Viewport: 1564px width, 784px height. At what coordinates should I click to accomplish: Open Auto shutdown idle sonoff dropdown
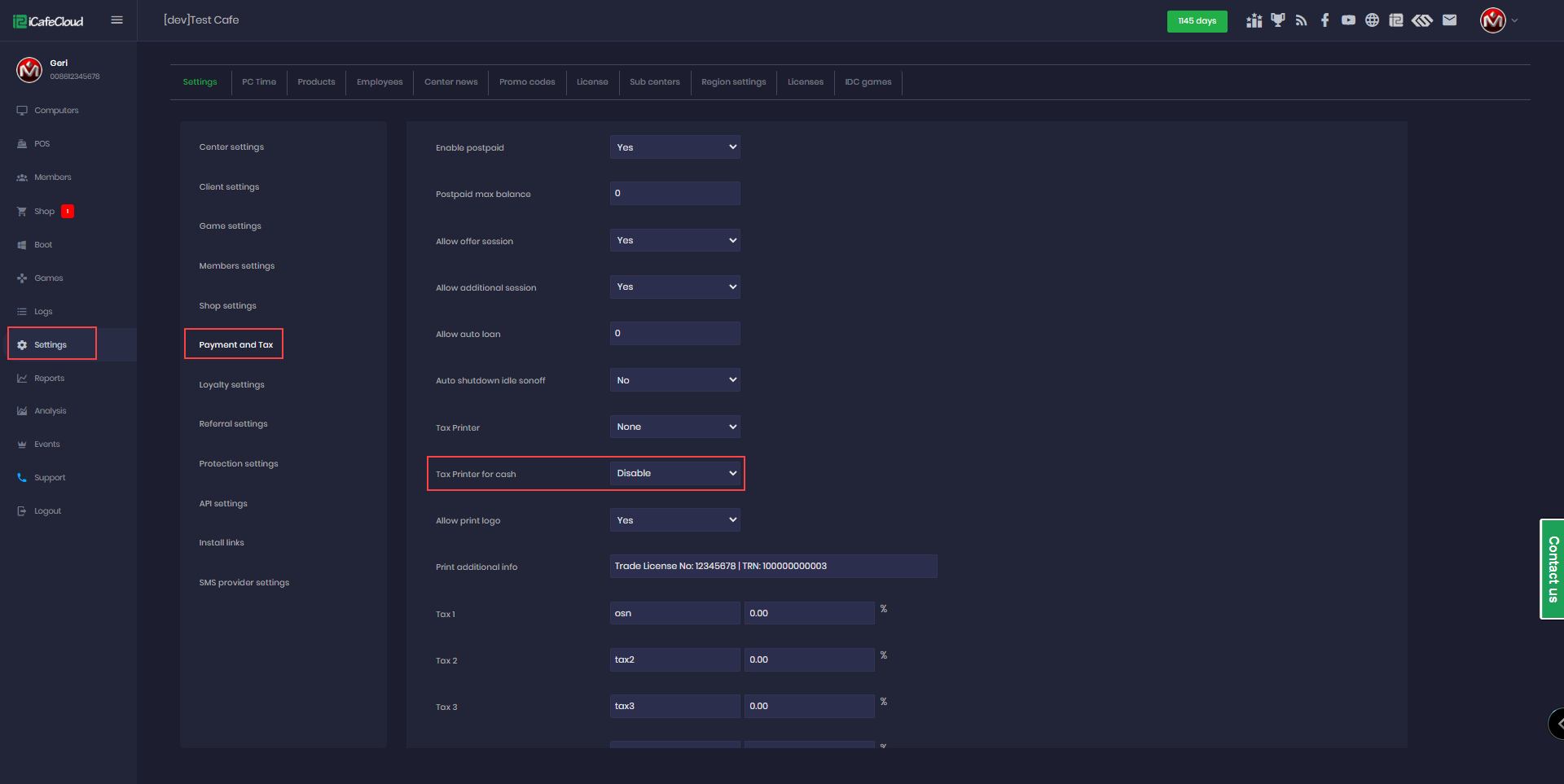(674, 380)
